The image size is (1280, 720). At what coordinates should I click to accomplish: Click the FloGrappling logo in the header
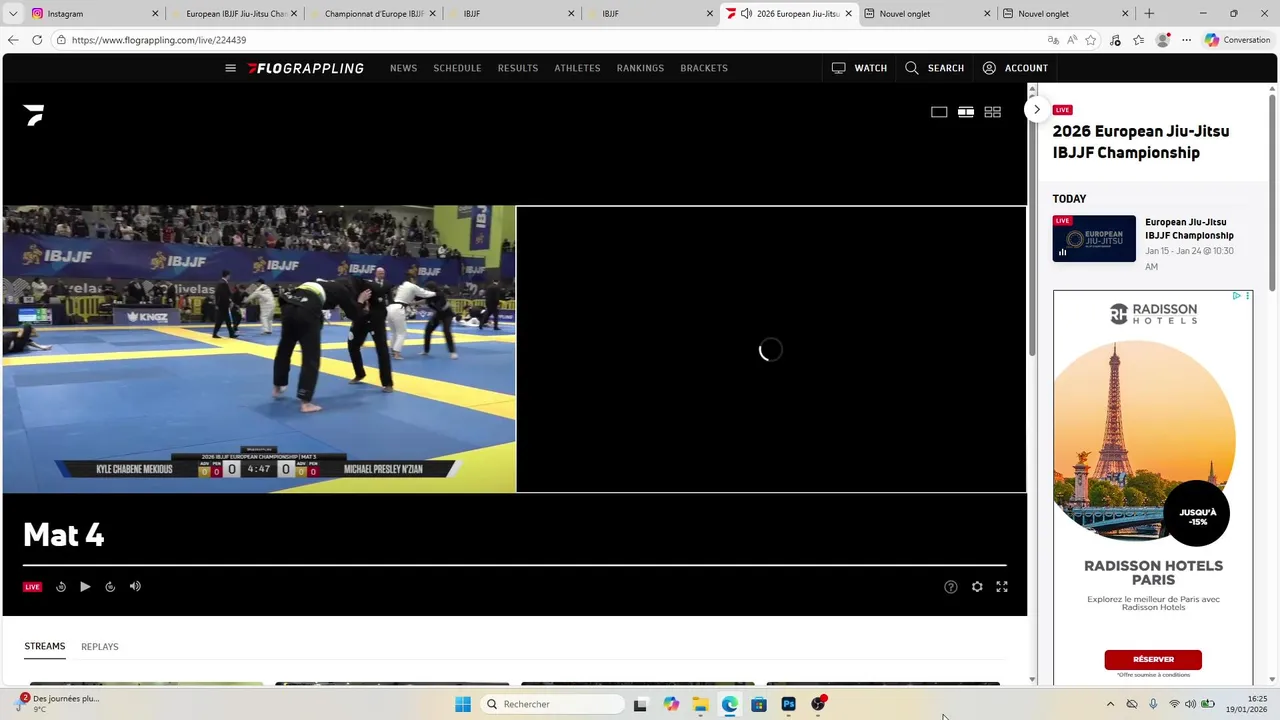pyautogui.click(x=306, y=68)
